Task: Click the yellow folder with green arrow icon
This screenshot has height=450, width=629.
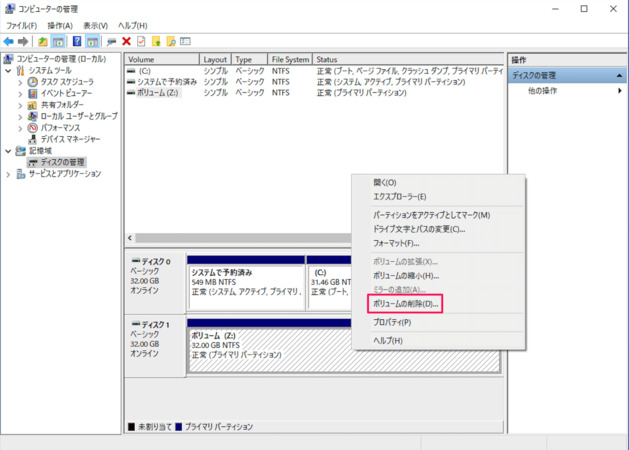Action: pyautogui.click(x=156, y=41)
